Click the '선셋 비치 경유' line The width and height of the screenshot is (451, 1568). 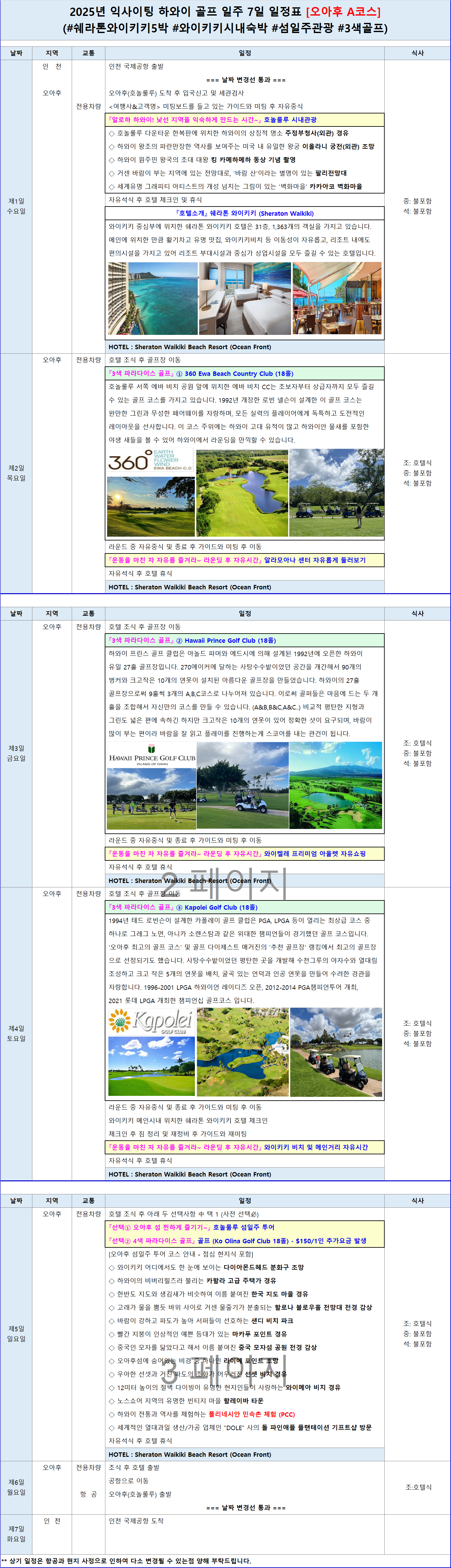pyautogui.click(x=197, y=1375)
